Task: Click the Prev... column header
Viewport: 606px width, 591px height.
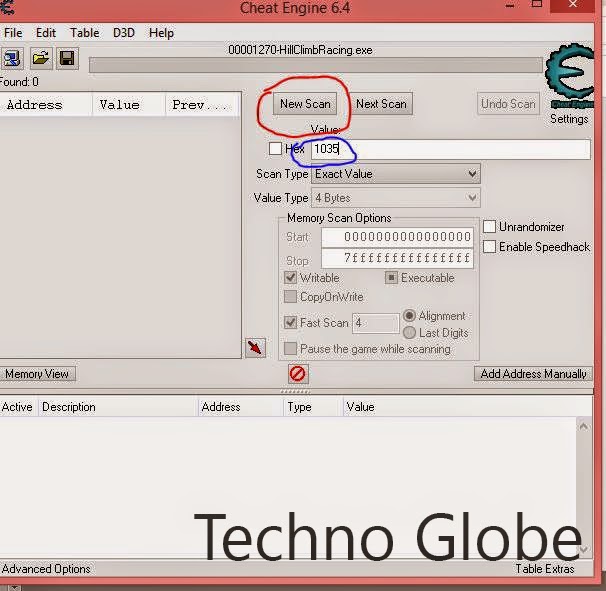Action: (x=203, y=105)
